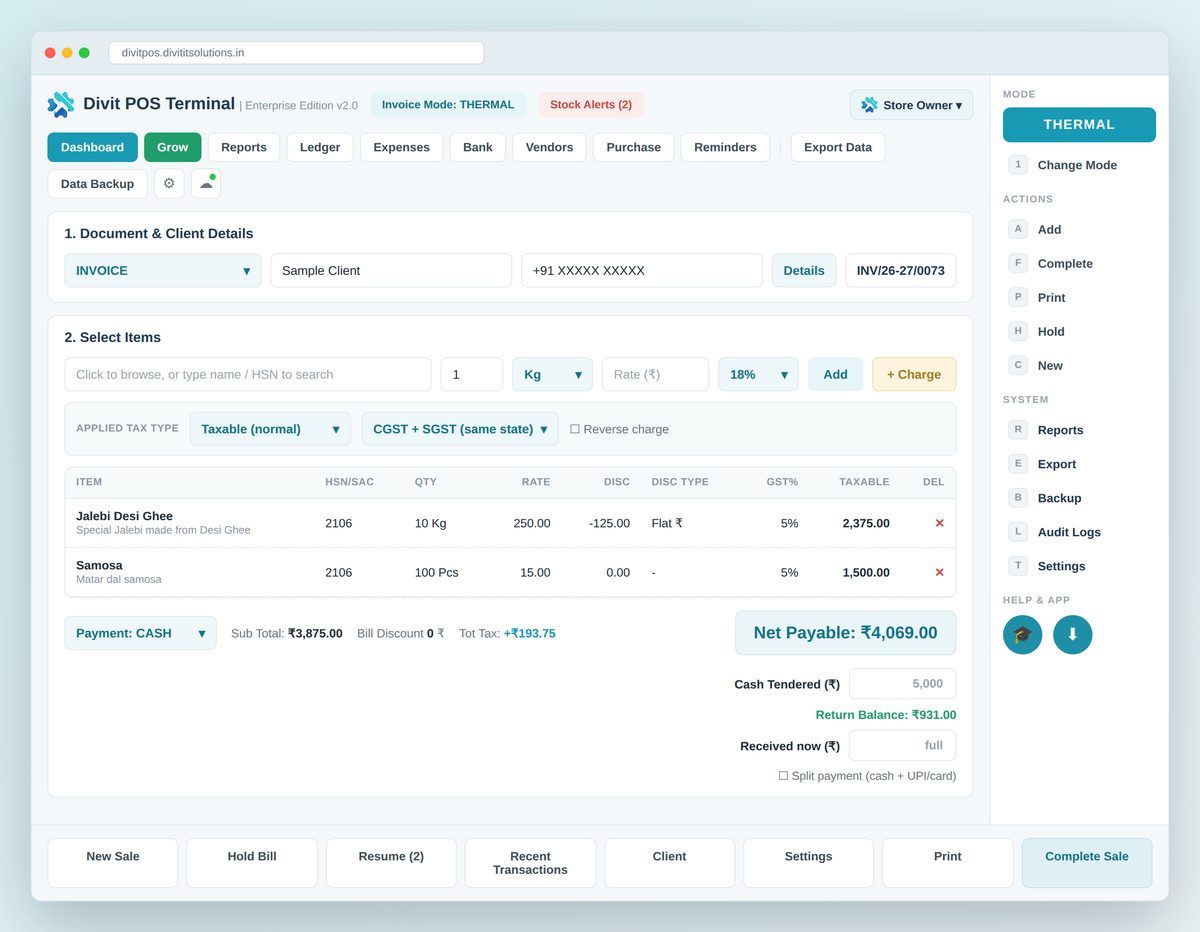Click the C shortcut key badge

pos(1018,365)
